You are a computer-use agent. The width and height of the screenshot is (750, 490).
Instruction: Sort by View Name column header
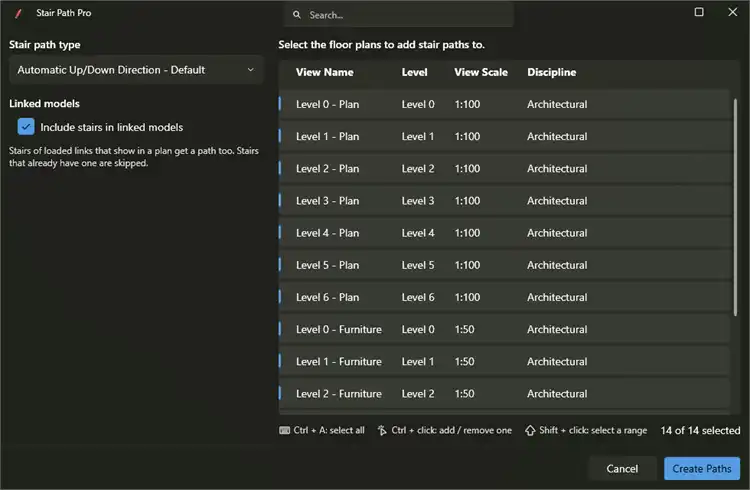[x=324, y=72]
